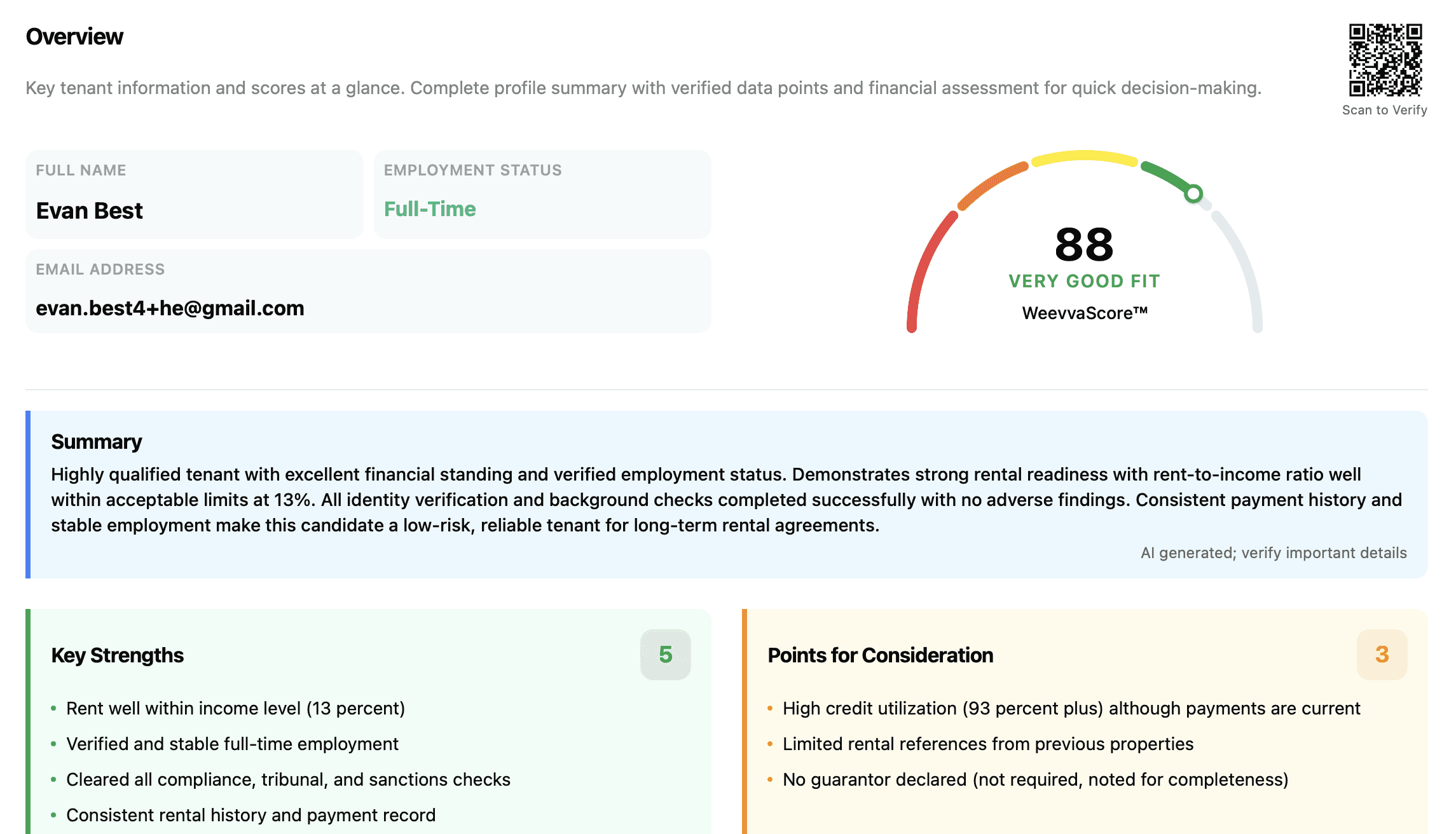Click 'AI generated; verify important details' note
Image resolution: width=1456 pixels, height=834 pixels.
click(1274, 553)
